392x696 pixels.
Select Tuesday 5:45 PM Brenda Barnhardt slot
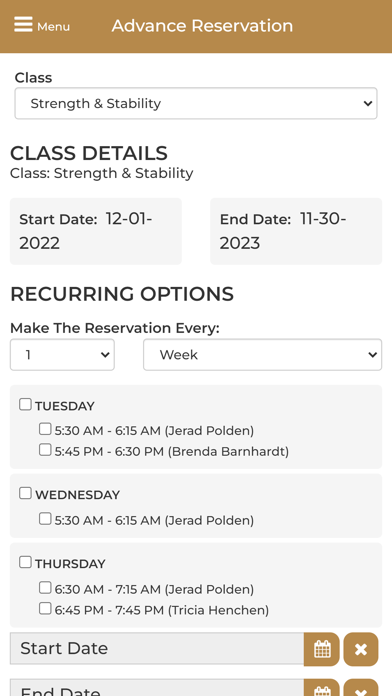pos(45,450)
